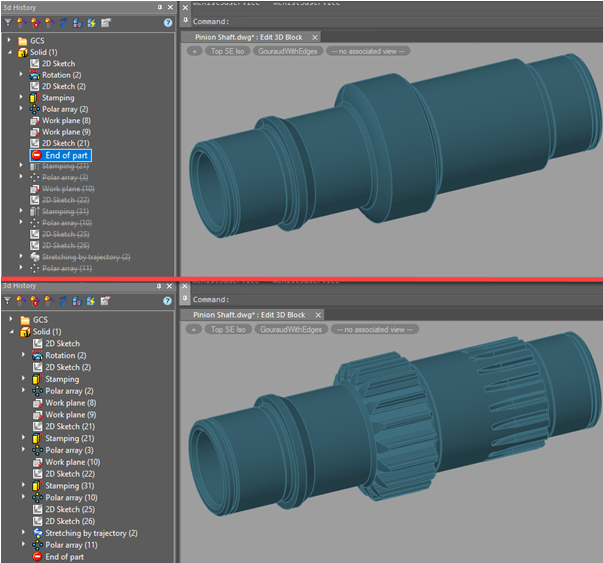Image resolution: width=603 pixels, height=563 pixels.
Task: Collapse the Solid (1) node in lower tree
Action: pyautogui.click(x=10, y=331)
